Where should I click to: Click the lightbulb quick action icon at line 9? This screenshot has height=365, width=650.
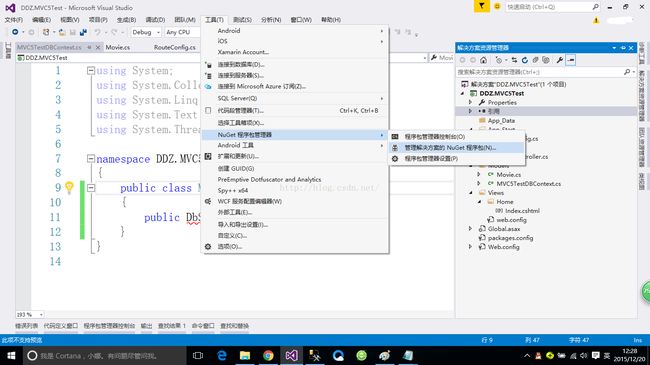pos(69,188)
